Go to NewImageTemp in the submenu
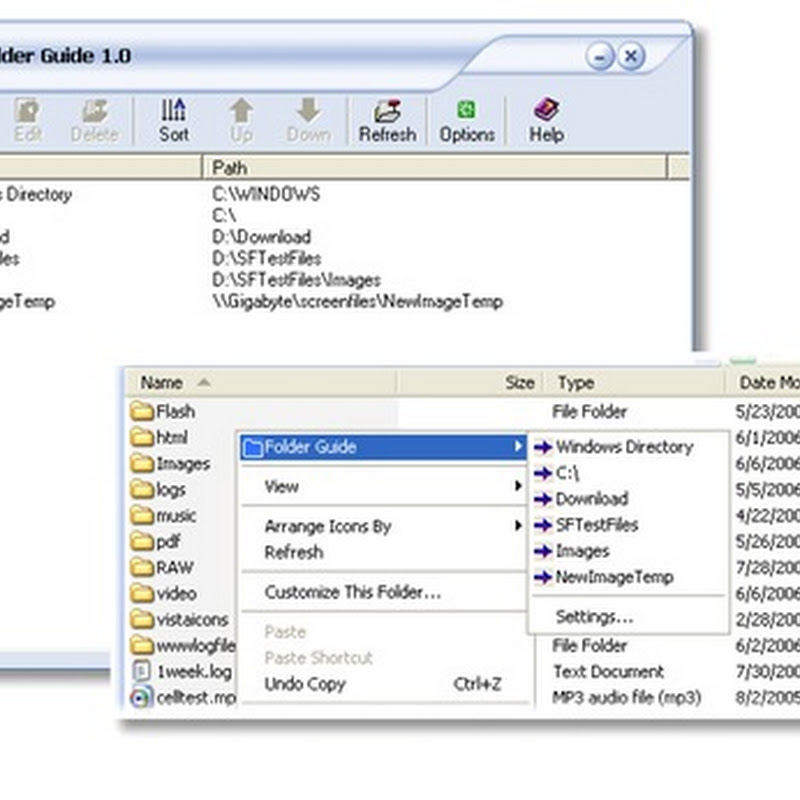 pos(628,577)
